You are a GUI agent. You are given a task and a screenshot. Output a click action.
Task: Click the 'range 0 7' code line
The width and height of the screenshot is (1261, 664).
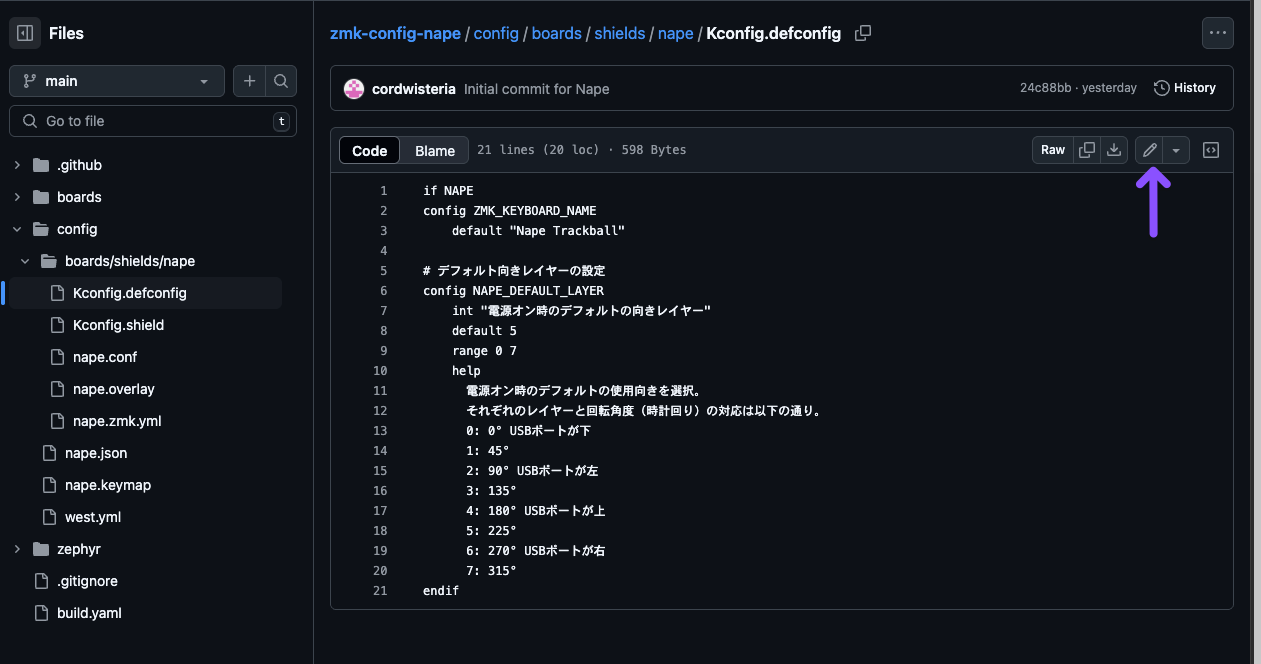coord(484,351)
